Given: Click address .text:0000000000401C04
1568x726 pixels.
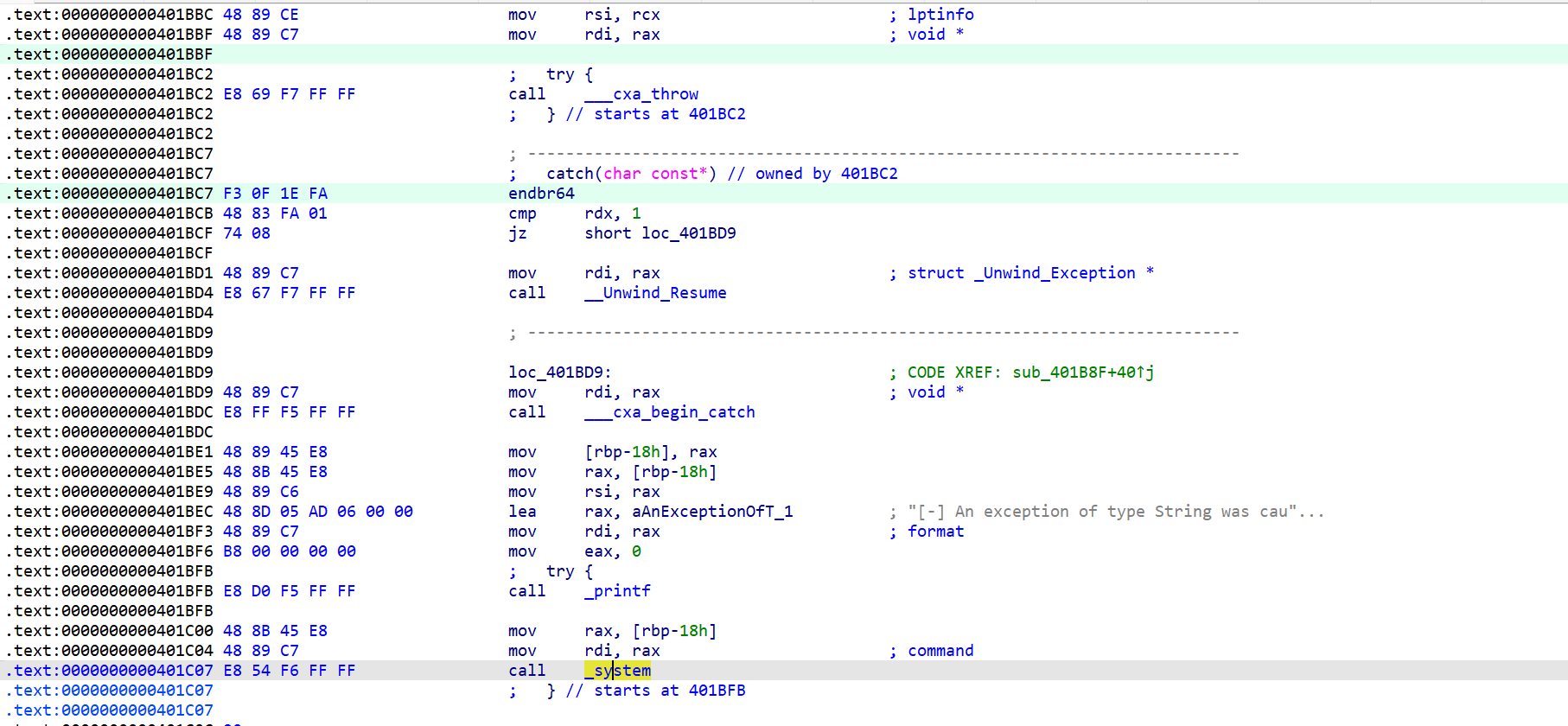Looking at the screenshot, I should coord(110,651).
